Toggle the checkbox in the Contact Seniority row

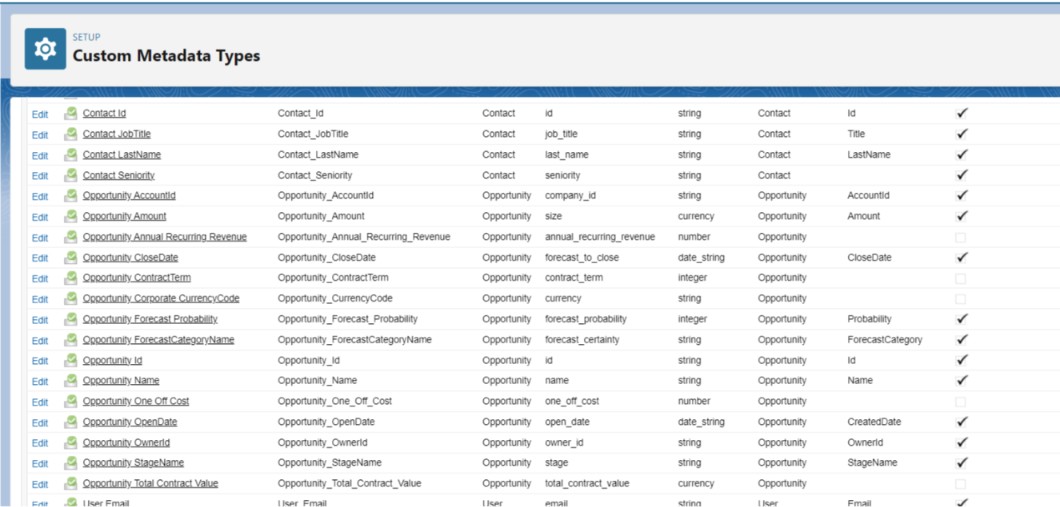[x=961, y=175]
